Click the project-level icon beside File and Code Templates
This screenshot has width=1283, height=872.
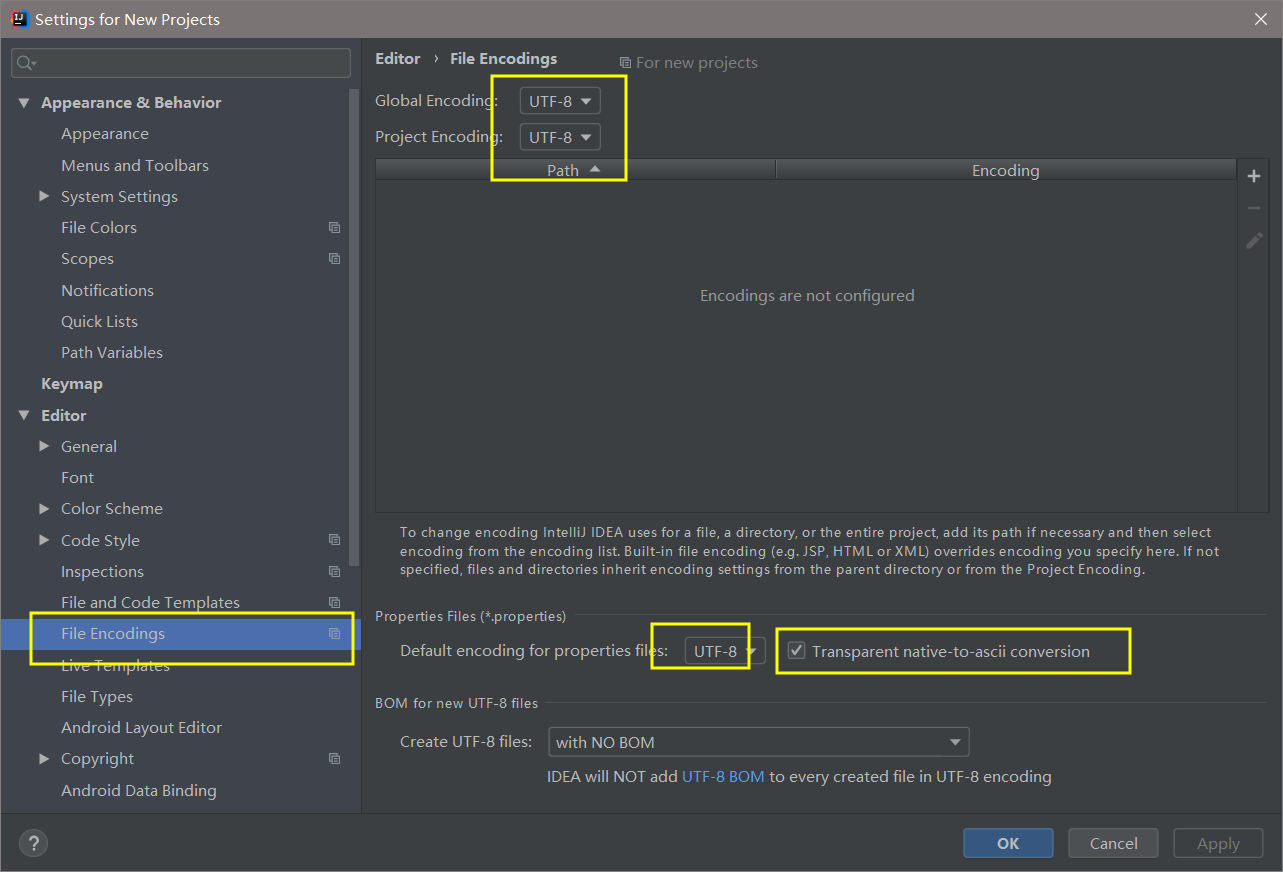[x=334, y=603]
